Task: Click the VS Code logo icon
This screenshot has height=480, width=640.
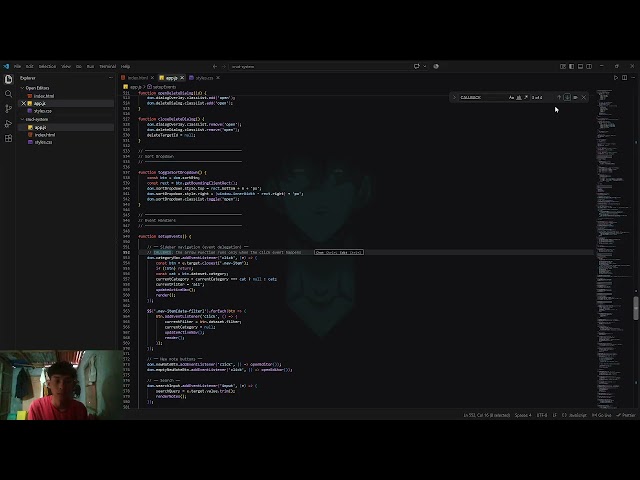Action: [6, 66]
